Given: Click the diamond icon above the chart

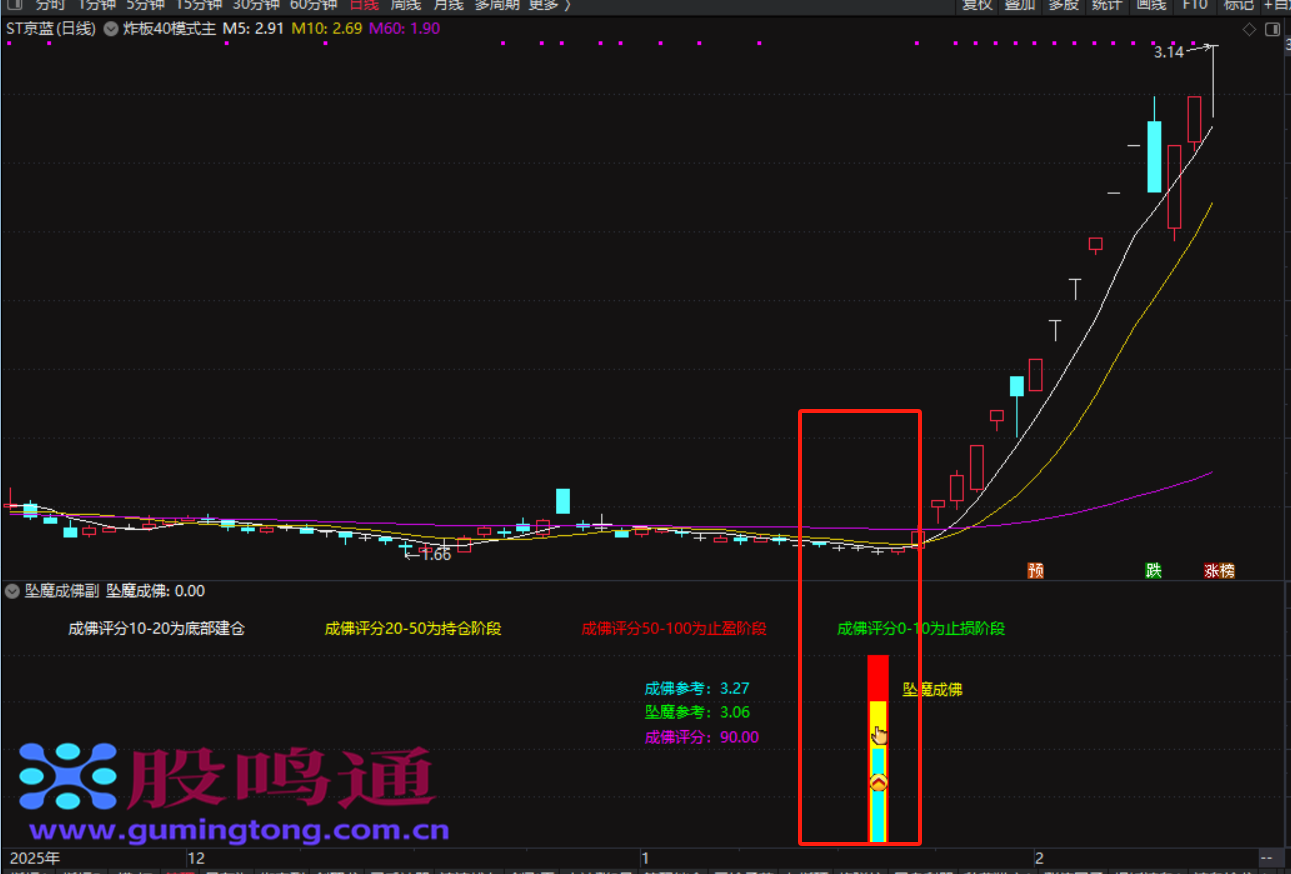Looking at the screenshot, I should click(1249, 29).
